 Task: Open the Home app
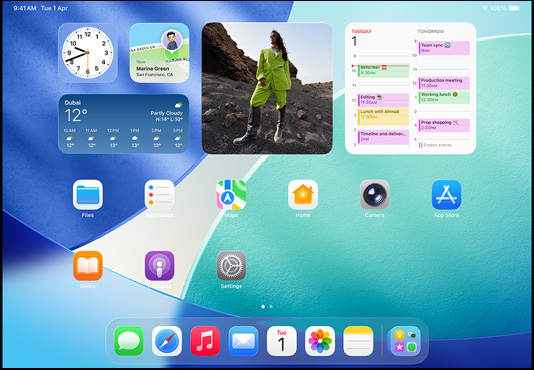pyautogui.click(x=303, y=195)
